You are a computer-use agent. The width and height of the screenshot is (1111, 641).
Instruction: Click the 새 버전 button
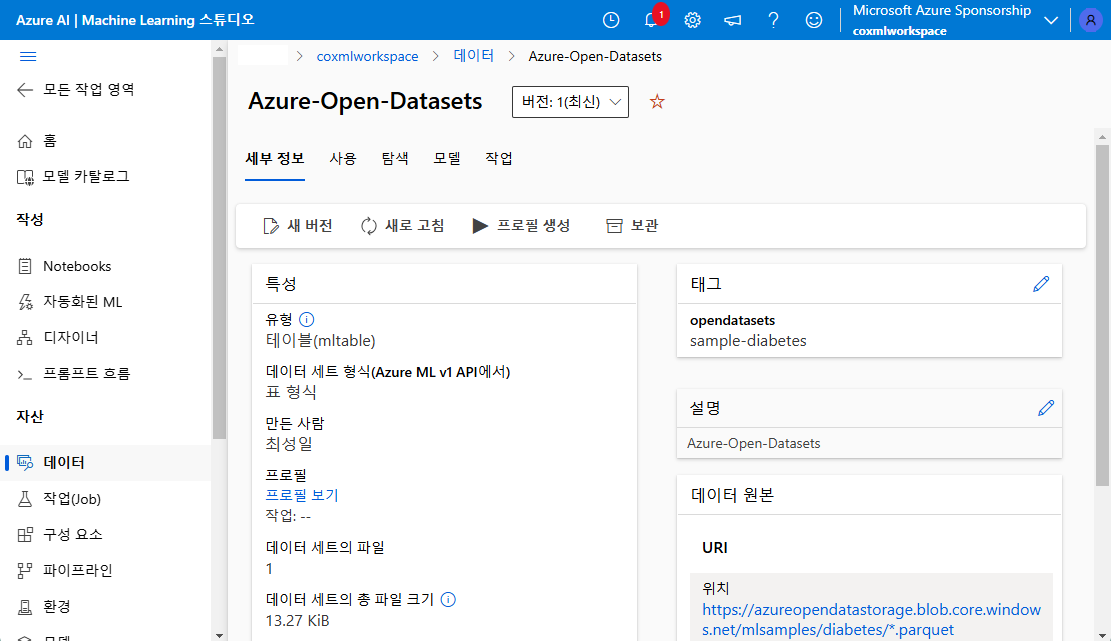tap(298, 226)
